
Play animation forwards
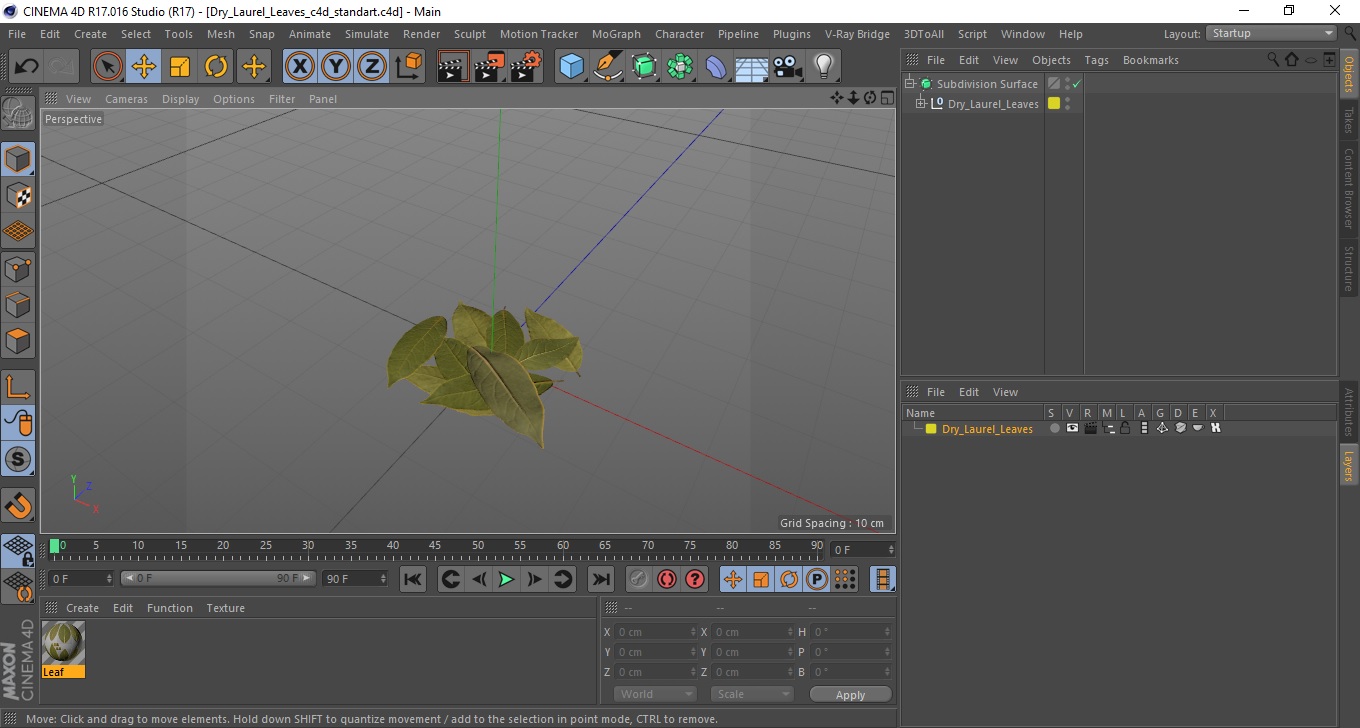[507, 579]
